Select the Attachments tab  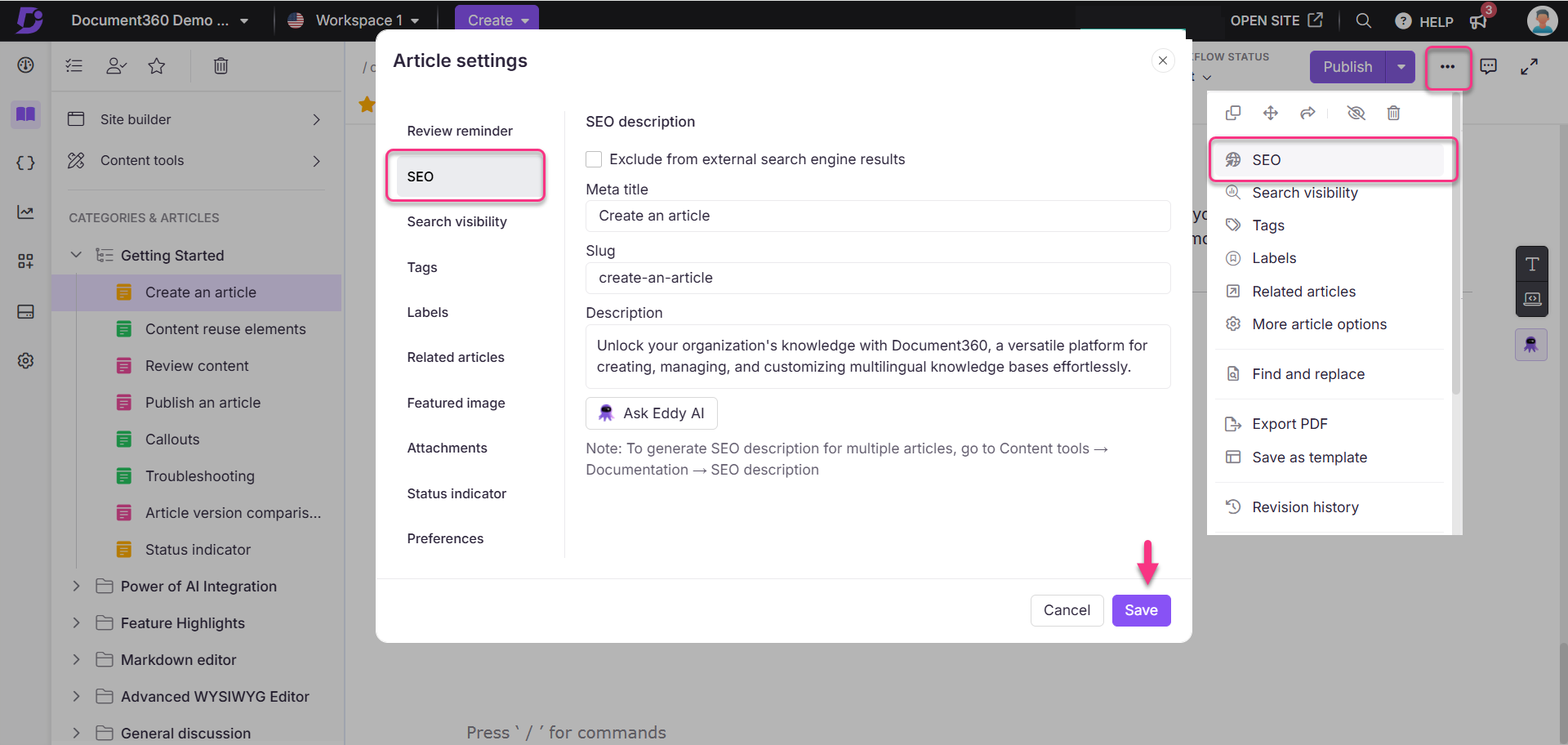point(448,448)
